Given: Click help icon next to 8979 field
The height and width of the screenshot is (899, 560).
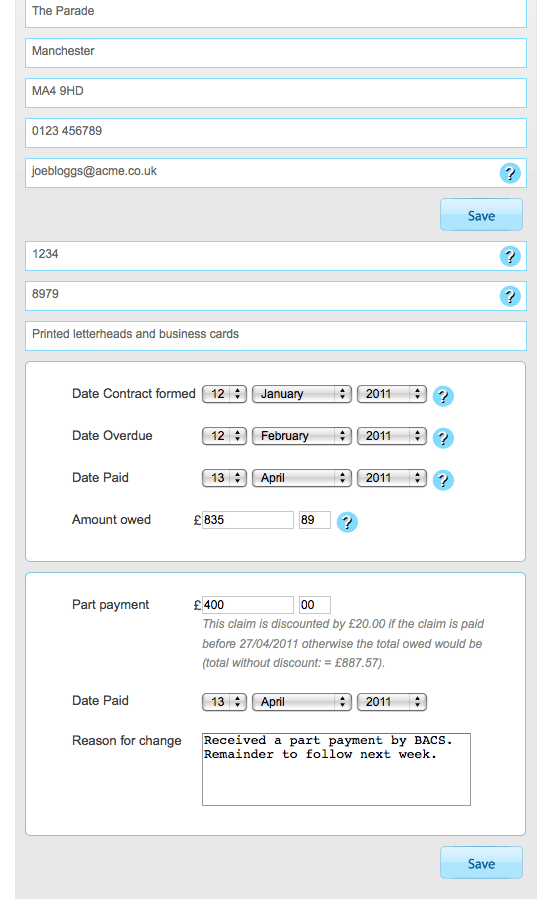Looking at the screenshot, I should (510, 296).
